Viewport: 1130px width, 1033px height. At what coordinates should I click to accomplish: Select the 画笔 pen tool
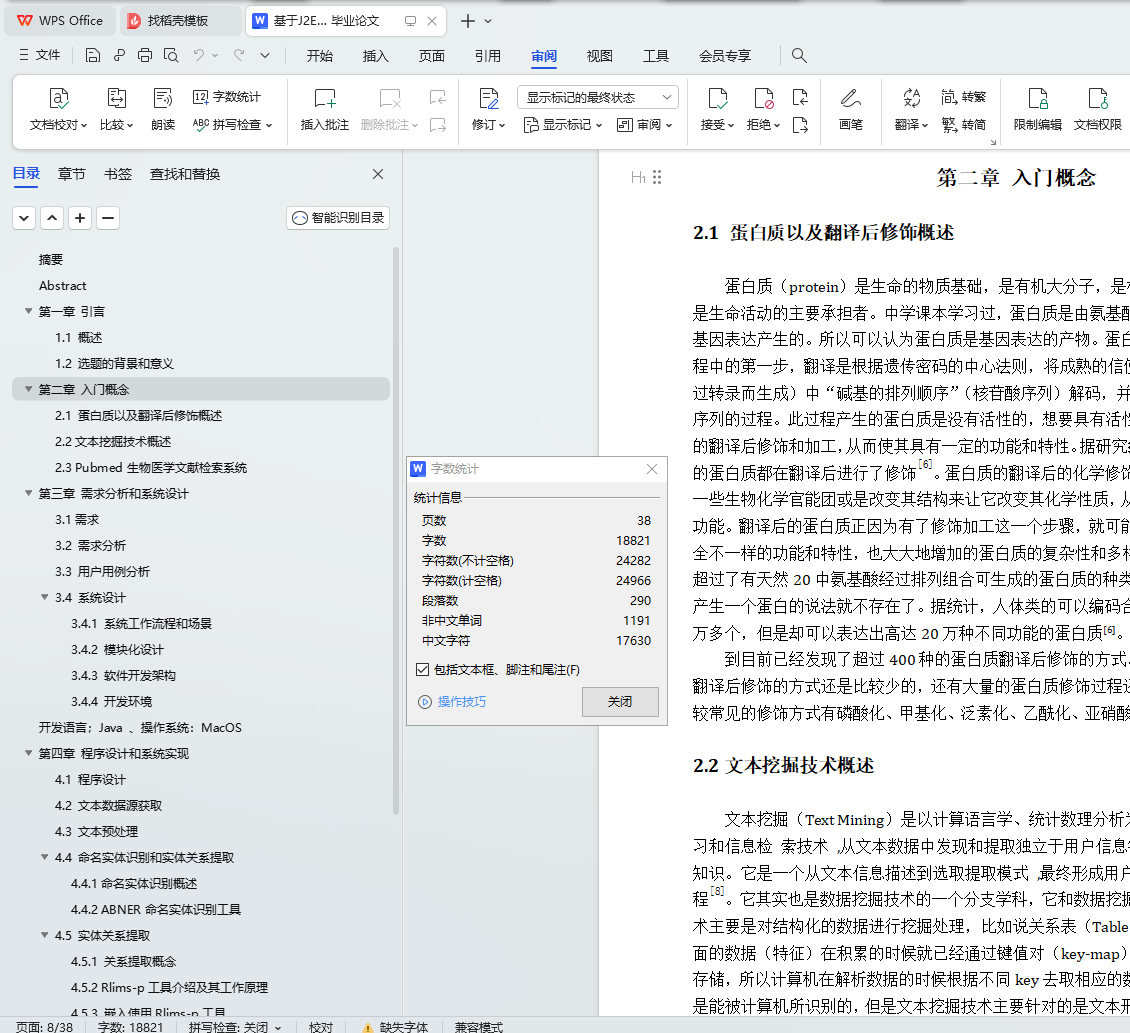coord(850,99)
